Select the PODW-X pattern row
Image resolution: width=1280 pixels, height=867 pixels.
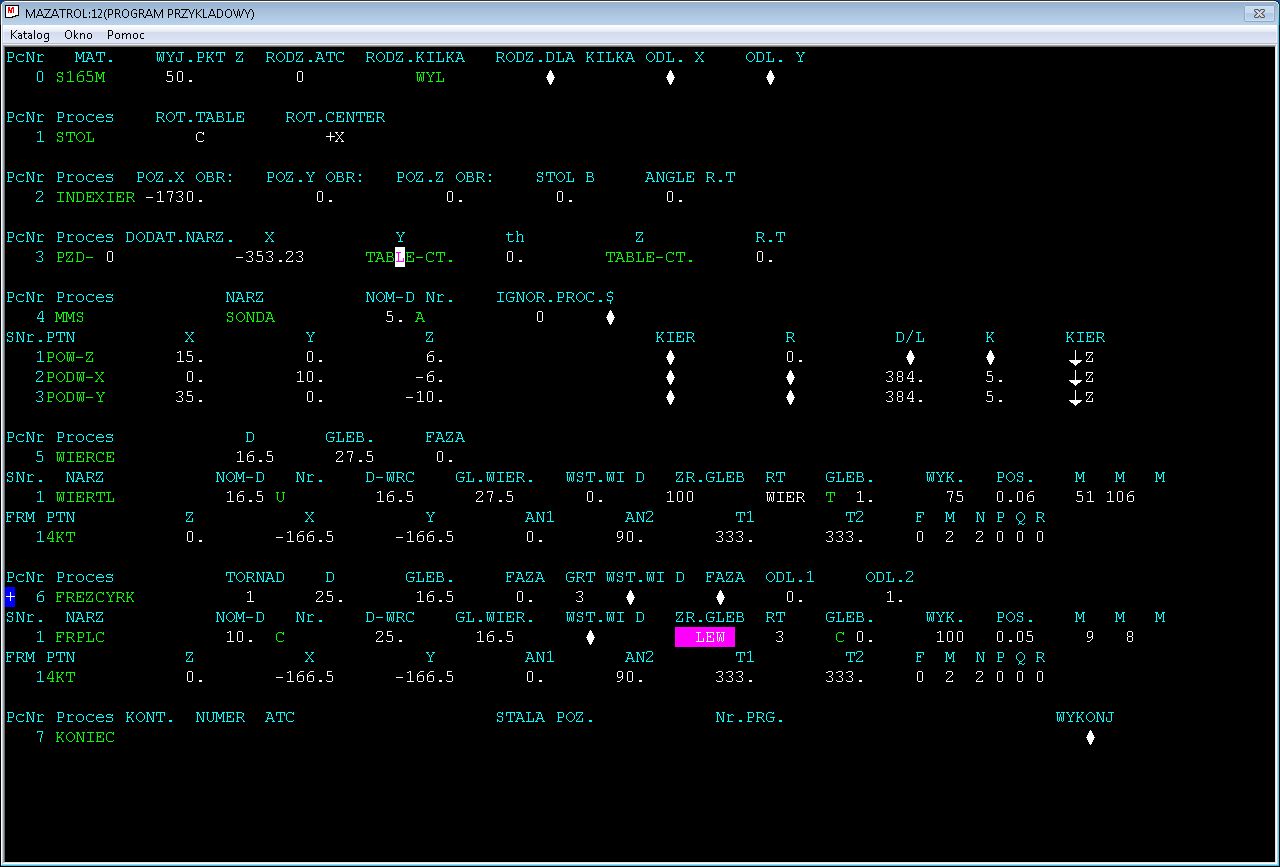point(75,377)
